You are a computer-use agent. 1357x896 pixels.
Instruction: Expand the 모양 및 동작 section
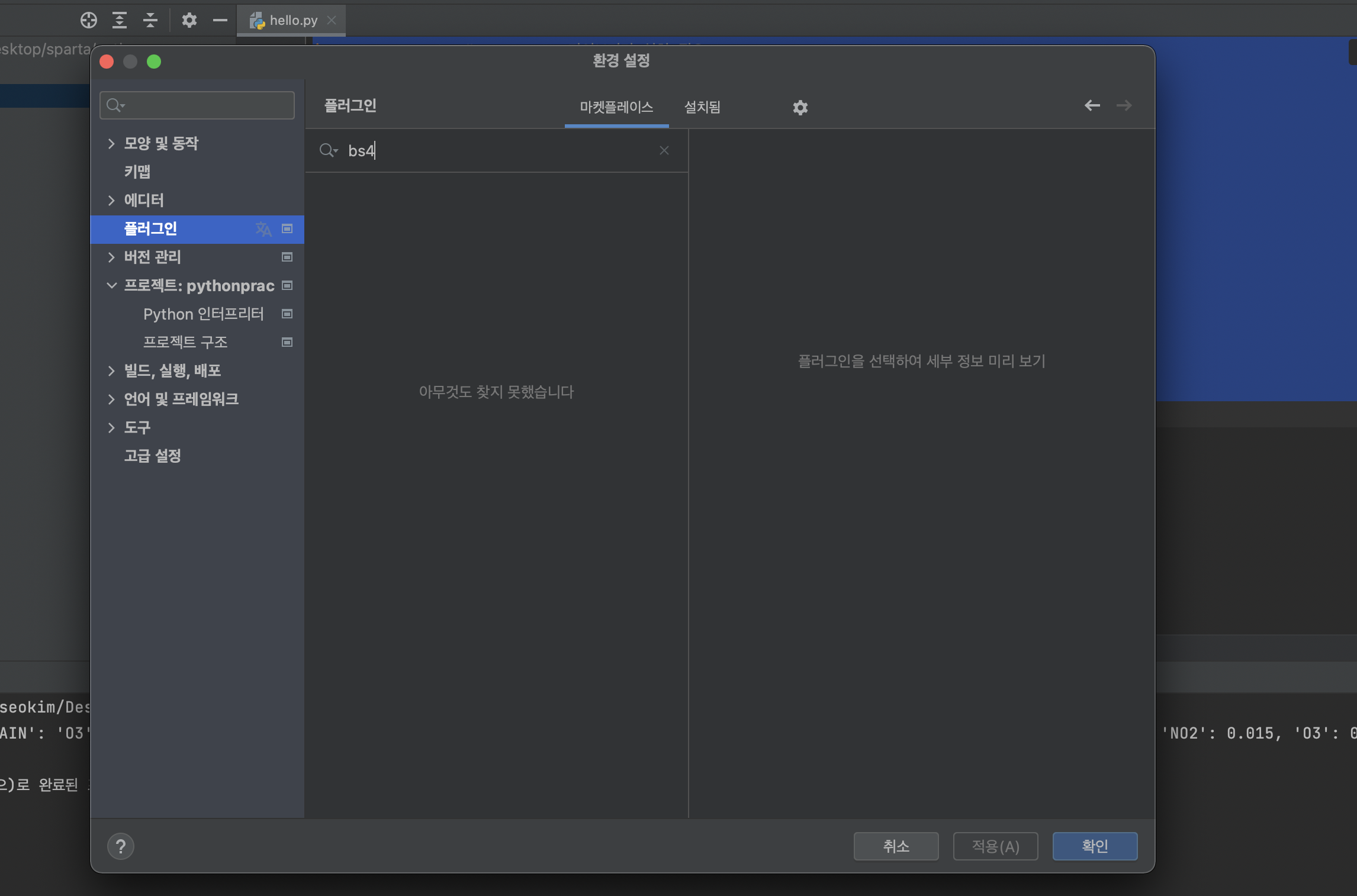[111, 143]
